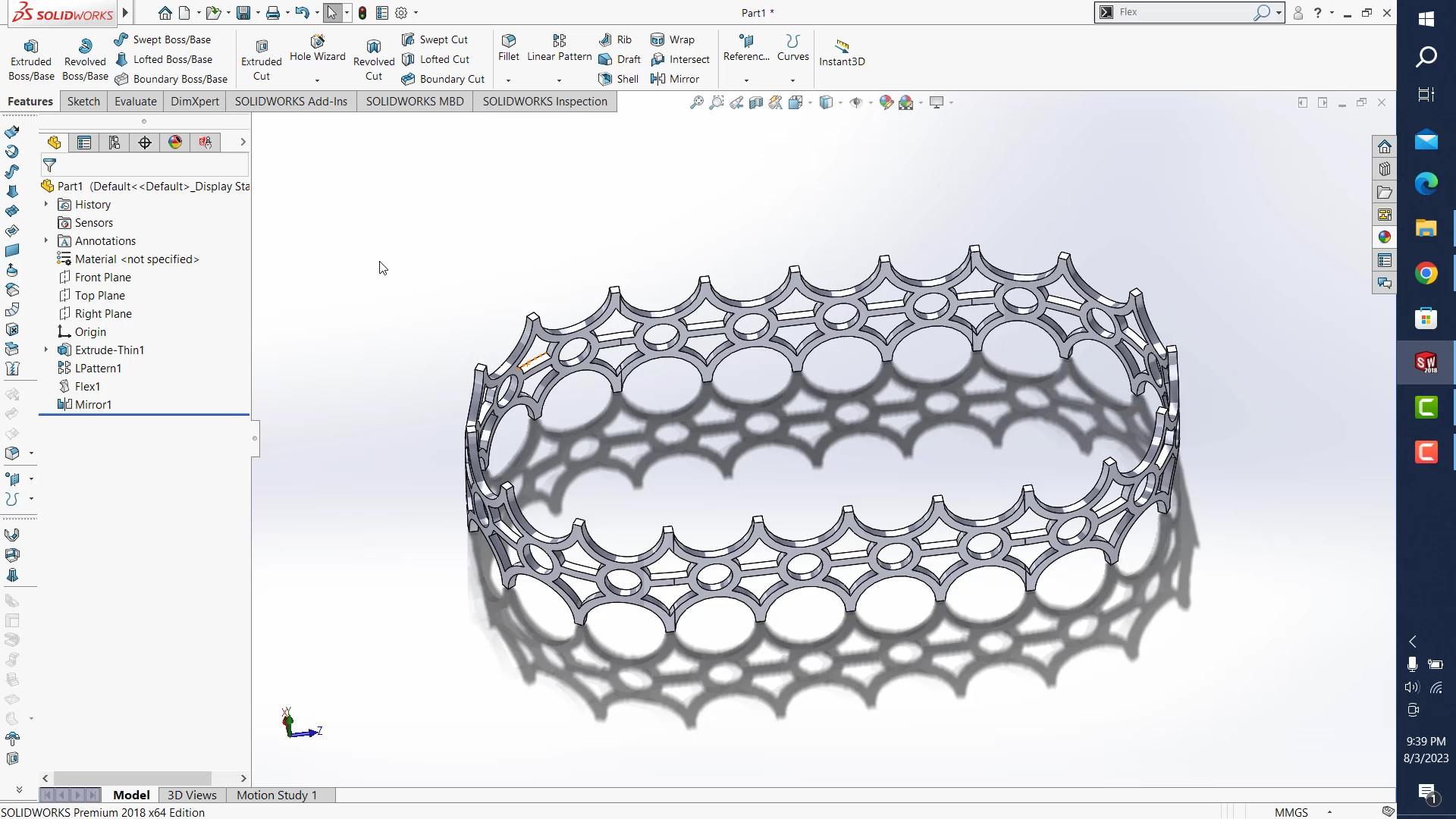This screenshot has height=819, width=1456.
Task: Open the Linear Pattern dropdown arrow
Action: tap(559, 80)
